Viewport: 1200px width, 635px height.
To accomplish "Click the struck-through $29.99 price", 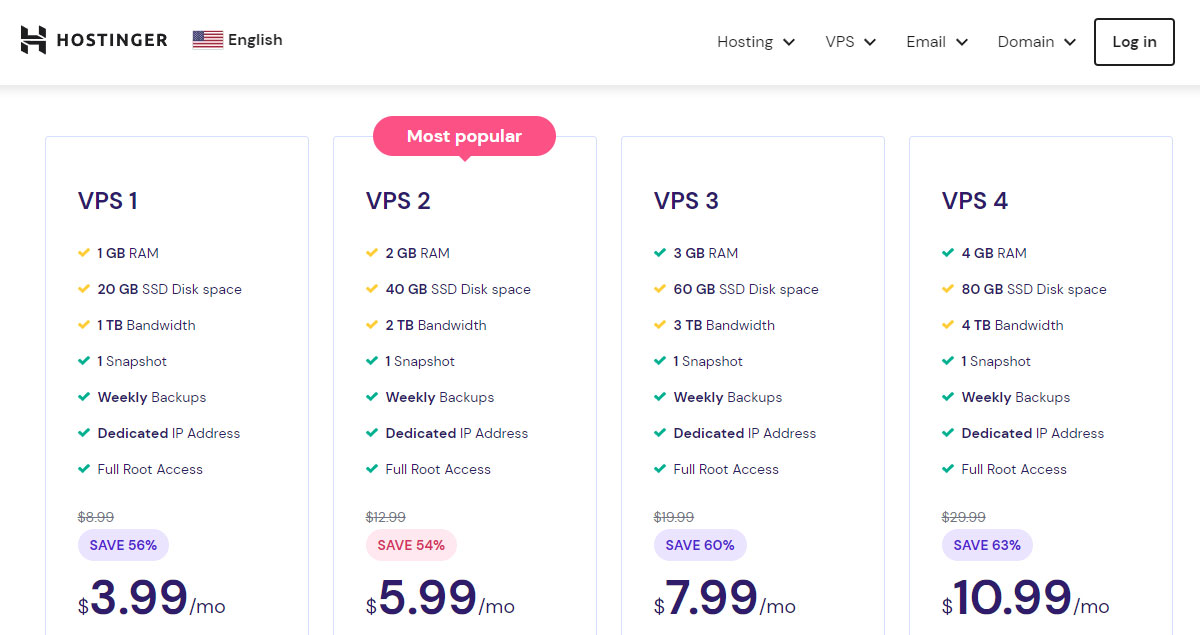I will tap(964, 517).
